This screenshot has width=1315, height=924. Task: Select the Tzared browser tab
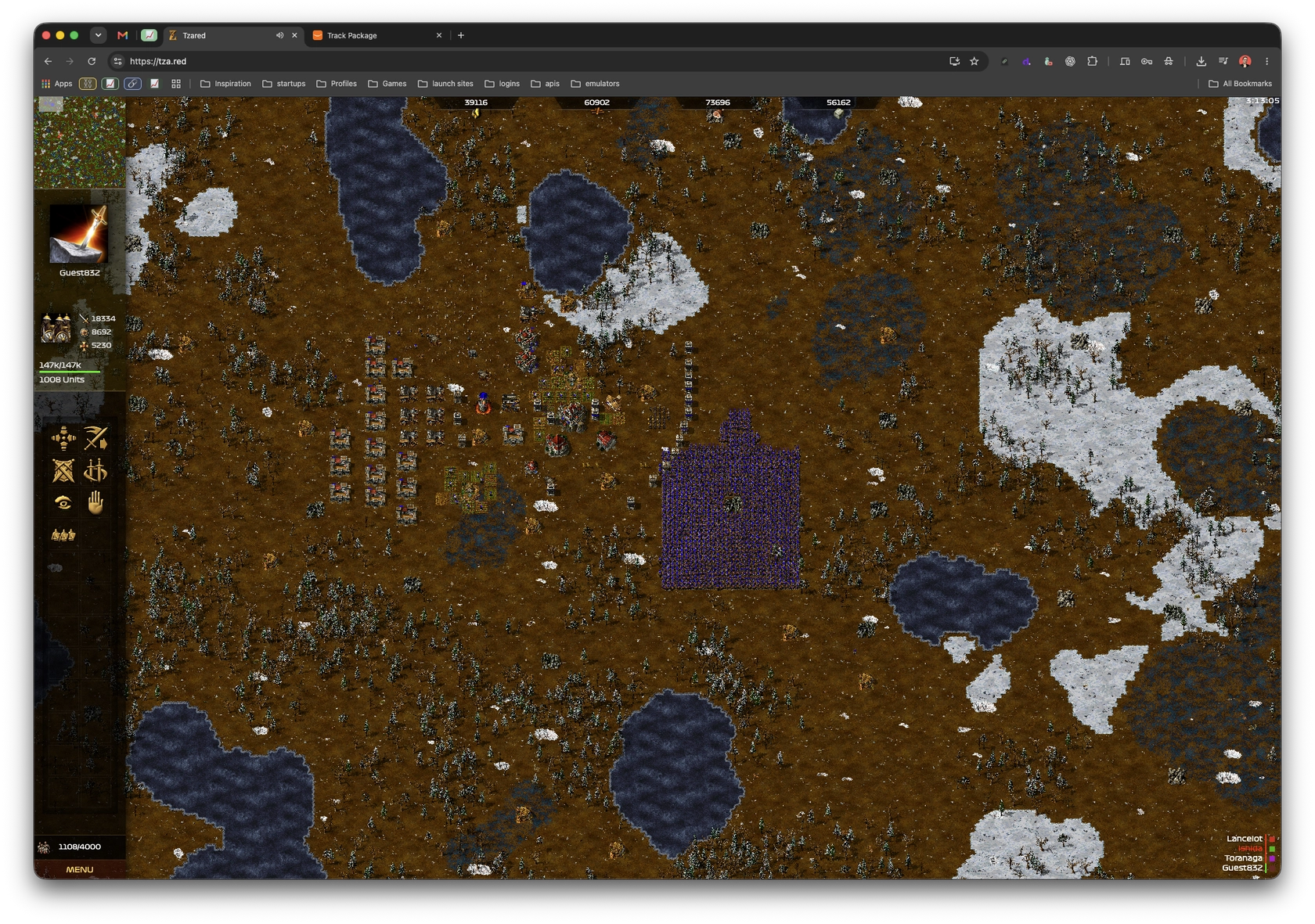click(232, 35)
